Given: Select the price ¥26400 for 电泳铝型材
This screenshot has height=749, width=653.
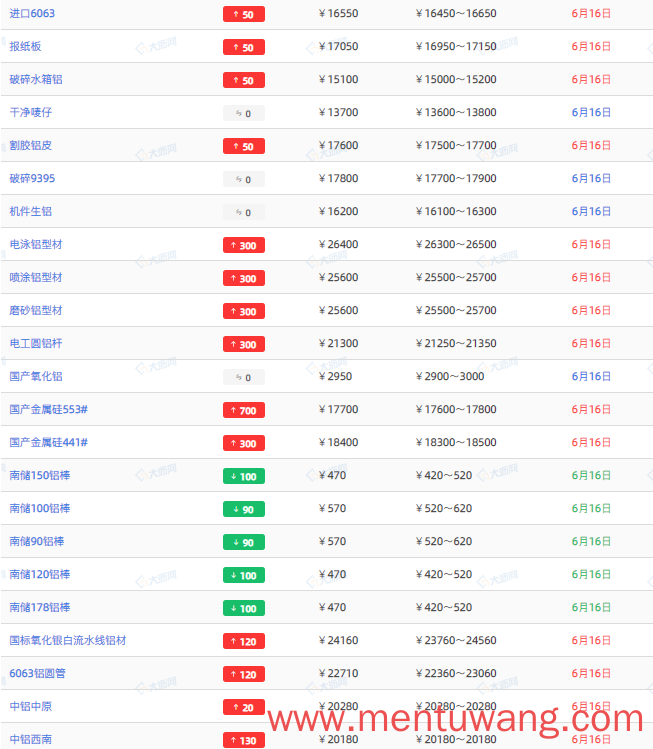Looking at the screenshot, I should click(x=338, y=244).
